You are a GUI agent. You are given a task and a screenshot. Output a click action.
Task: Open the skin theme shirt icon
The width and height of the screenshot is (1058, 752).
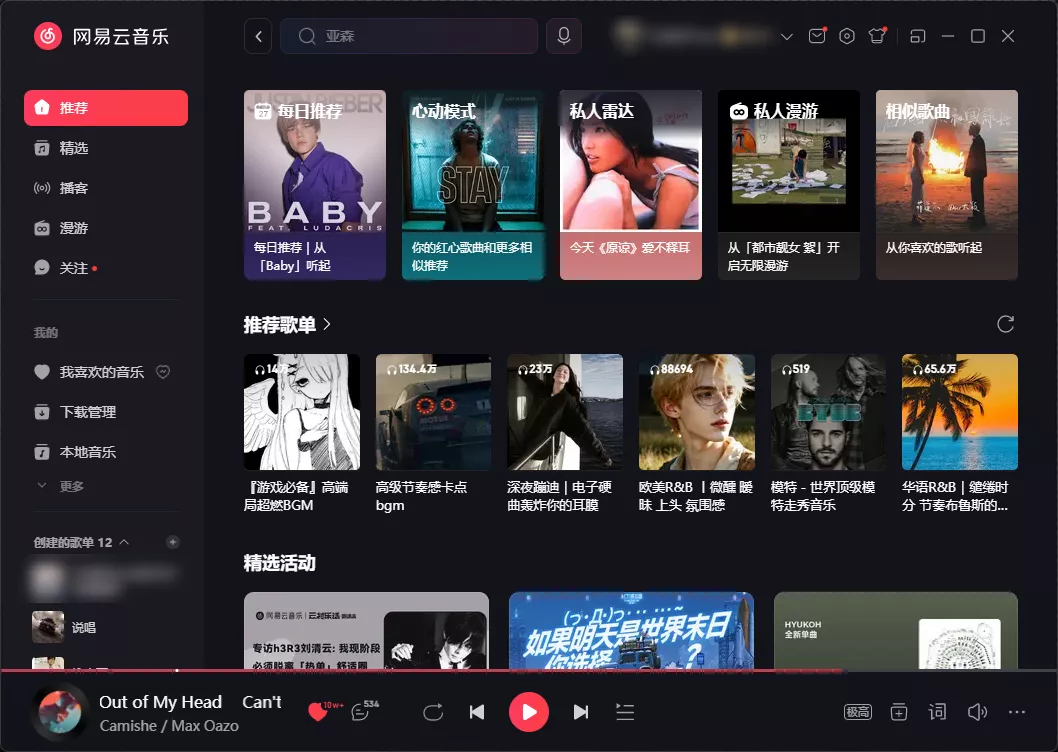pos(877,36)
